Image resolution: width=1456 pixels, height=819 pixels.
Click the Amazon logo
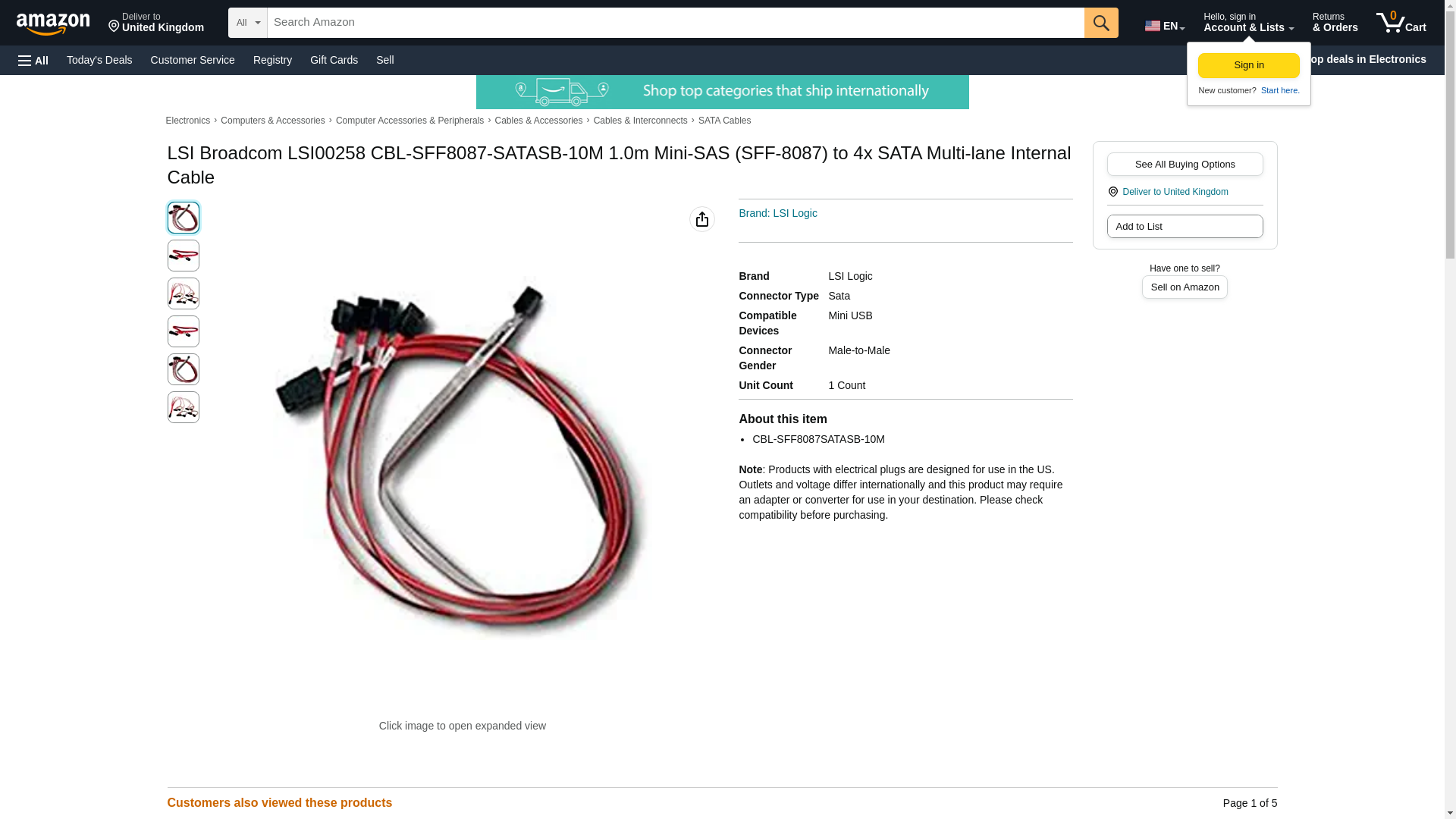tap(53, 24)
